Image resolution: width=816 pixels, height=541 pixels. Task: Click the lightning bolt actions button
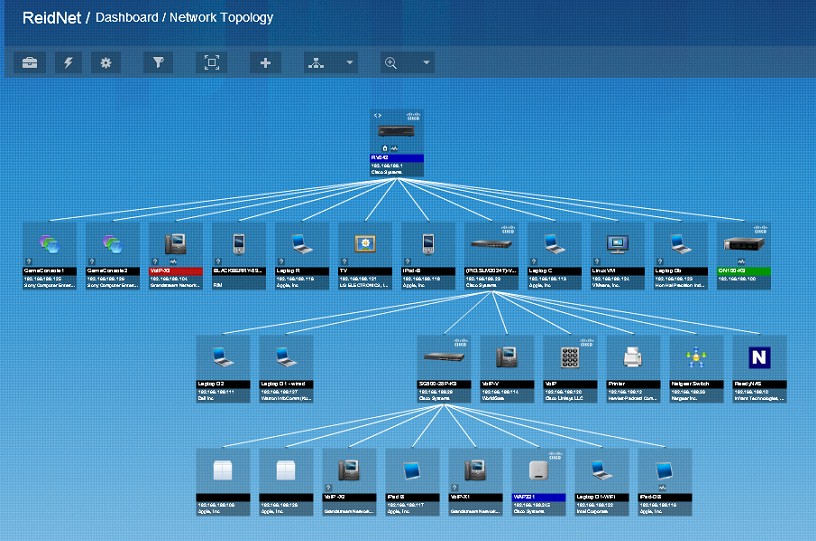click(68, 63)
